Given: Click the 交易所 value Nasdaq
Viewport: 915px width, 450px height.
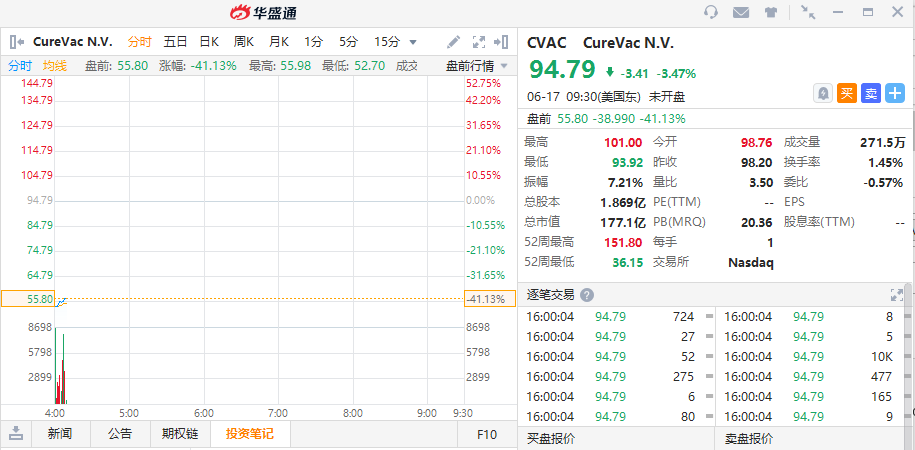Looking at the screenshot, I should click(x=750, y=263).
